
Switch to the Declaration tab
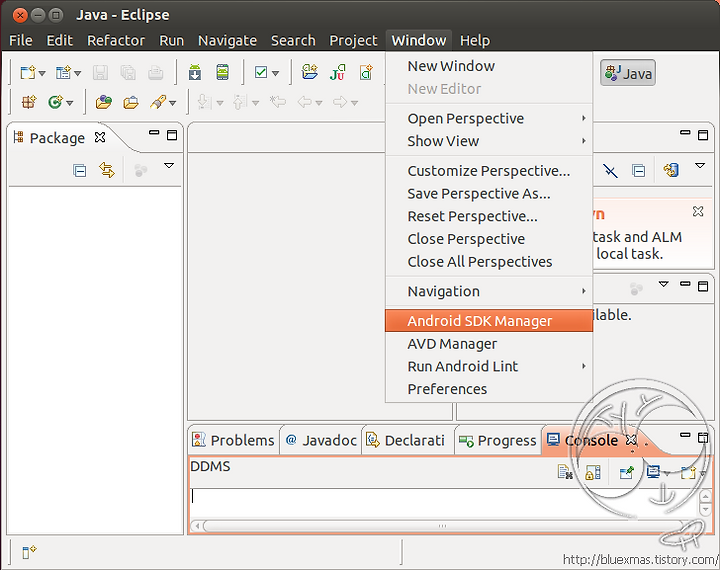click(x=405, y=440)
